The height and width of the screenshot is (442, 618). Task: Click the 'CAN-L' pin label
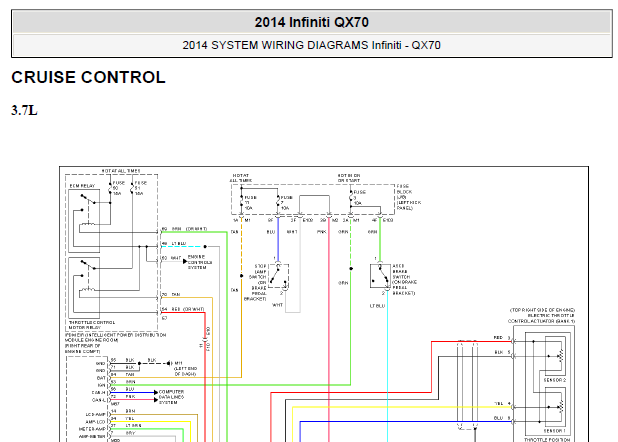(x=99, y=400)
